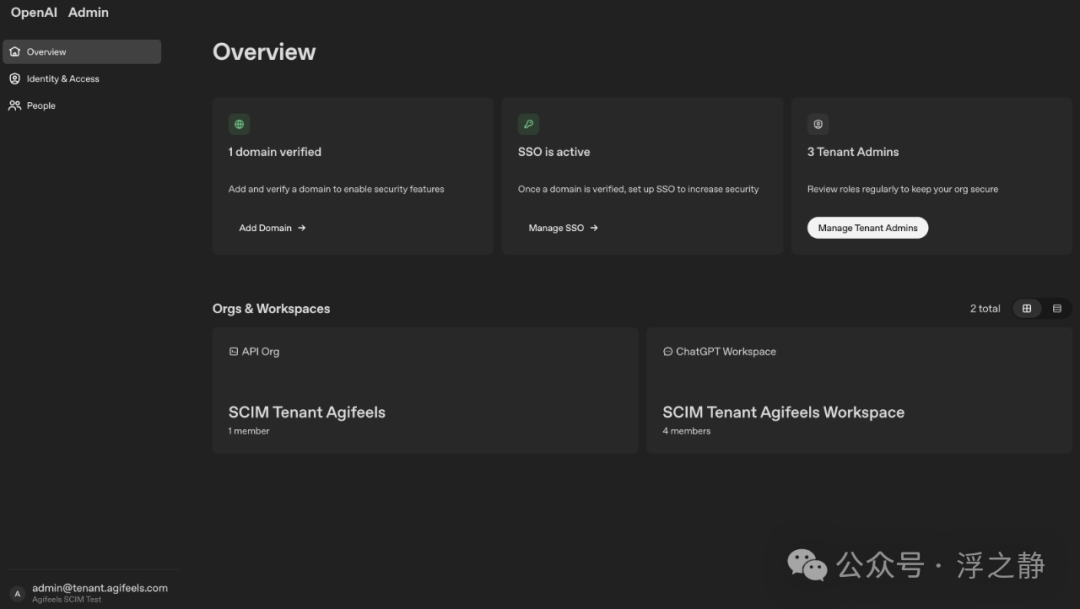Click the API Org terminal icon
This screenshot has width=1080, height=609.
pos(233,351)
